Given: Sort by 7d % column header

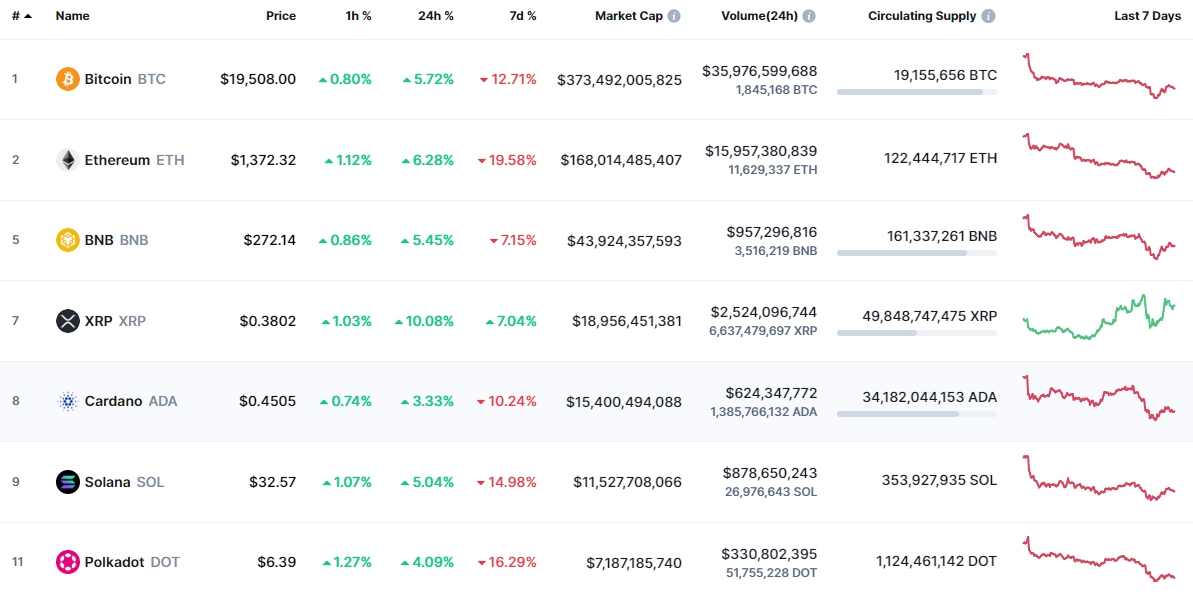Looking at the screenshot, I should pyautogui.click(x=523, y=16).
